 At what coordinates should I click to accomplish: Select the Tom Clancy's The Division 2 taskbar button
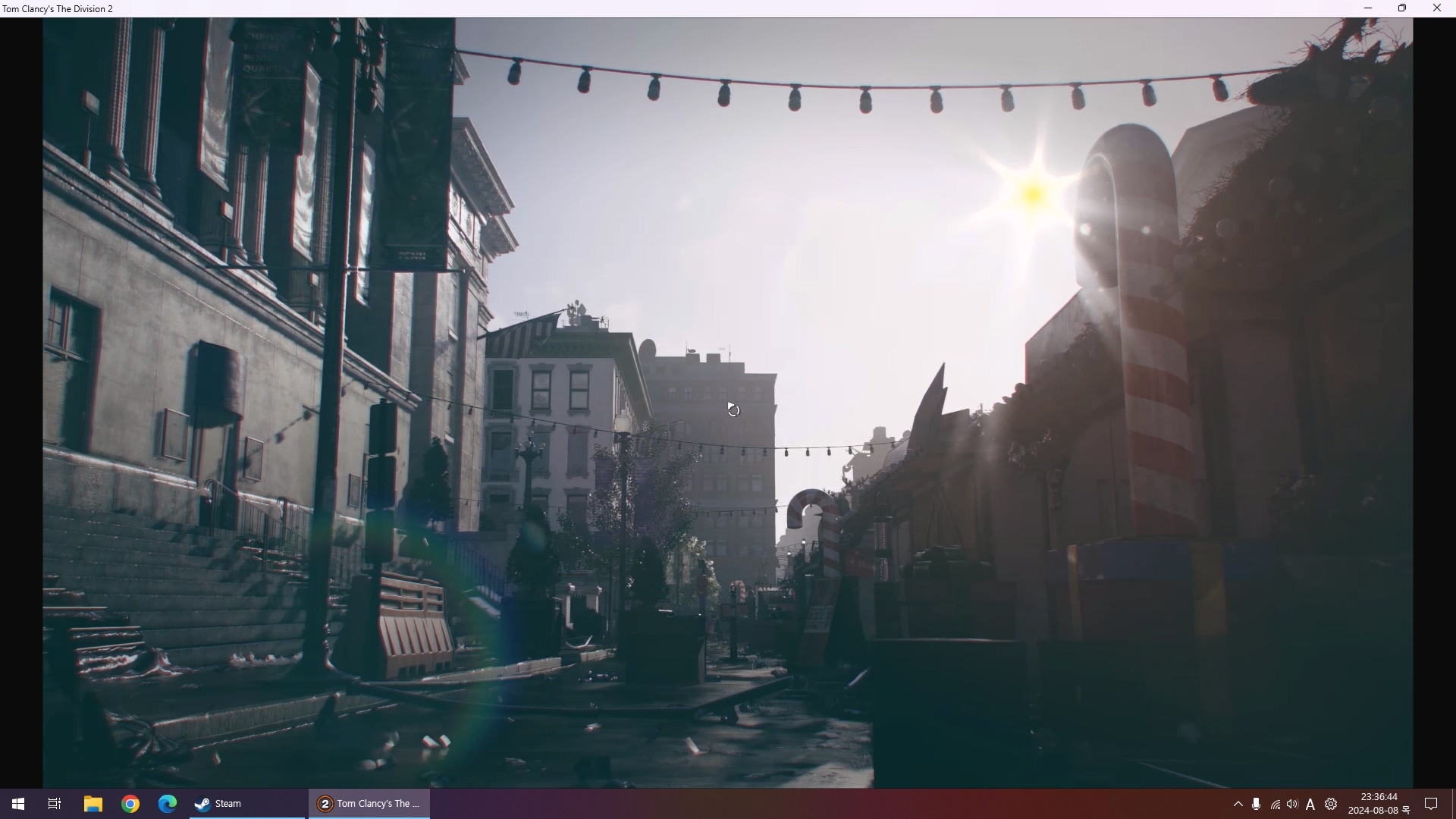pyautogui.click(x=369, y=804)
